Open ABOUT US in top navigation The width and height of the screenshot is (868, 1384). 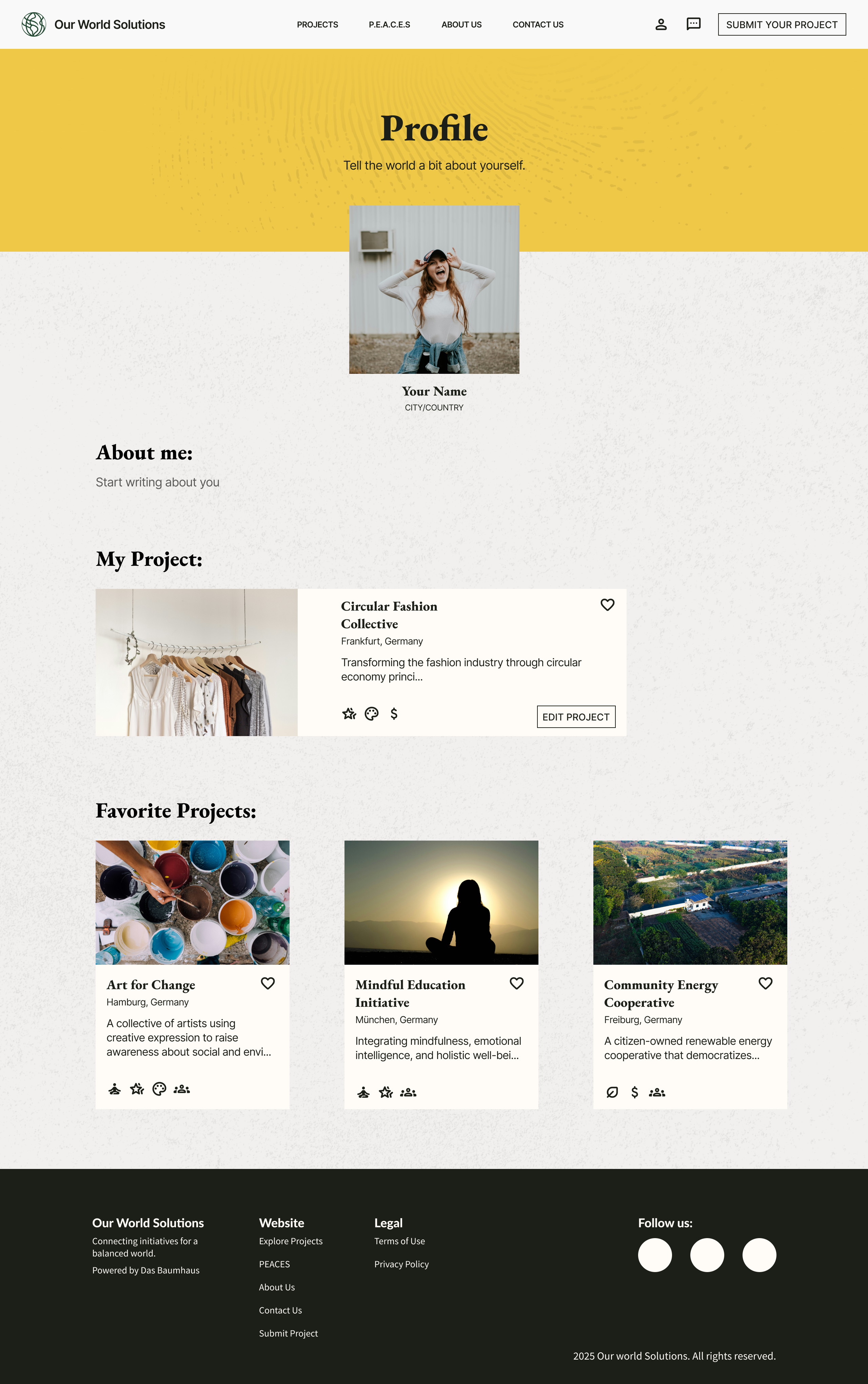461,25
